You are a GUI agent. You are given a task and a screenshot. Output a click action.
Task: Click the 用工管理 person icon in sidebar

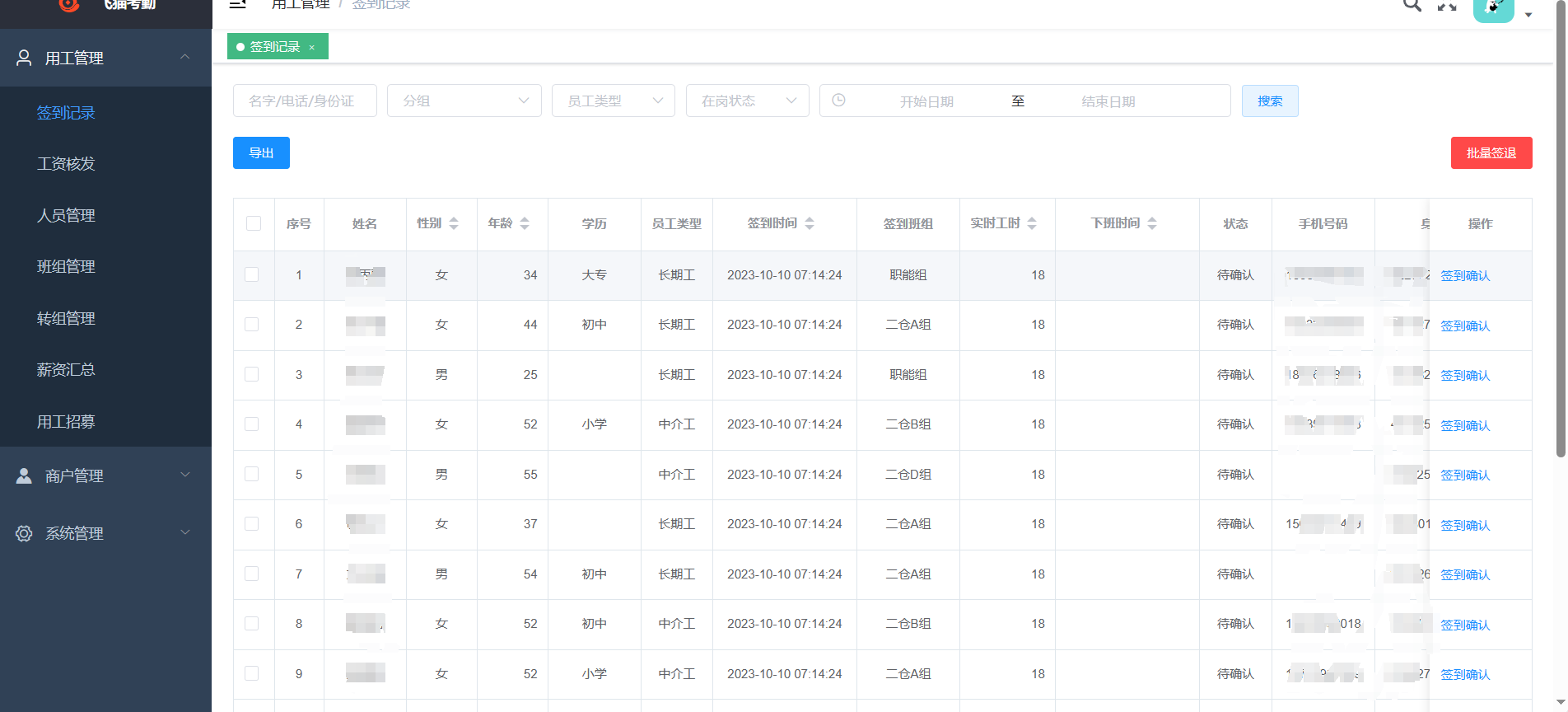click(x=24, y=58)
